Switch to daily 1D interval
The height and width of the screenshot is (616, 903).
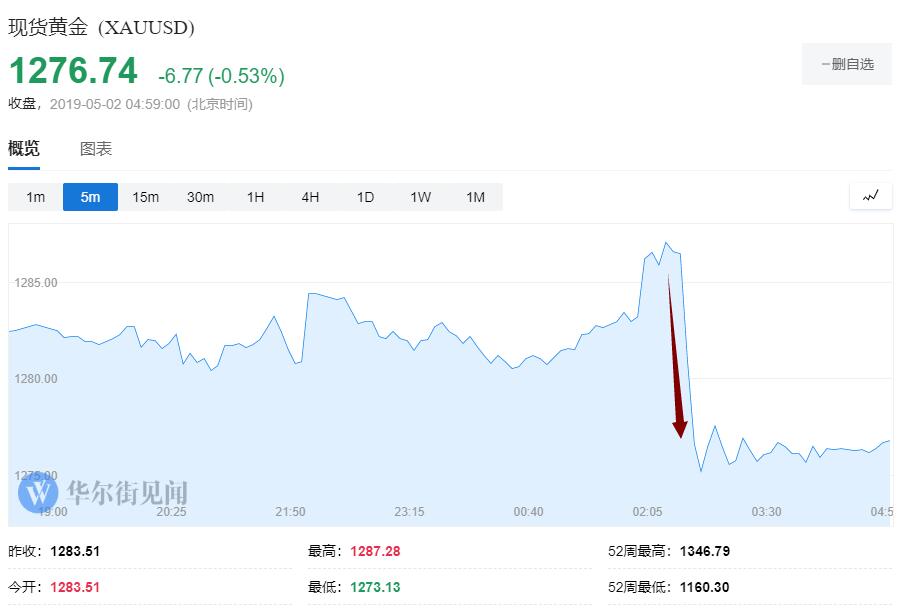(365, 197)
